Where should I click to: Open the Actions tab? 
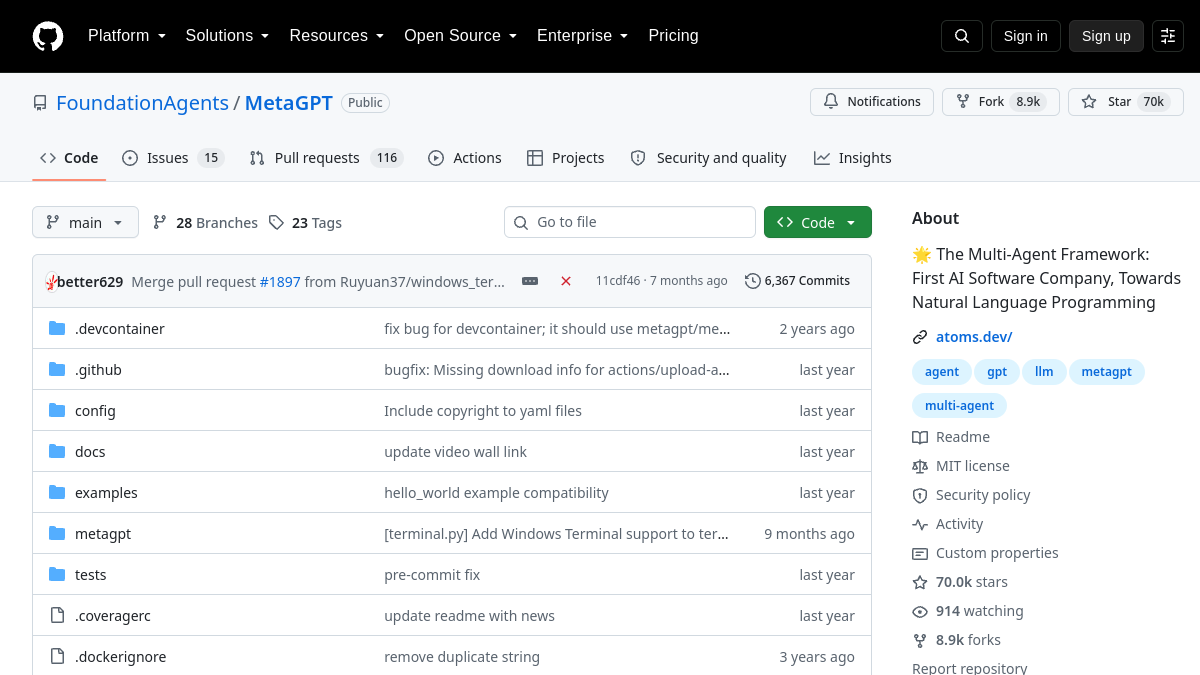coord(465,158)
